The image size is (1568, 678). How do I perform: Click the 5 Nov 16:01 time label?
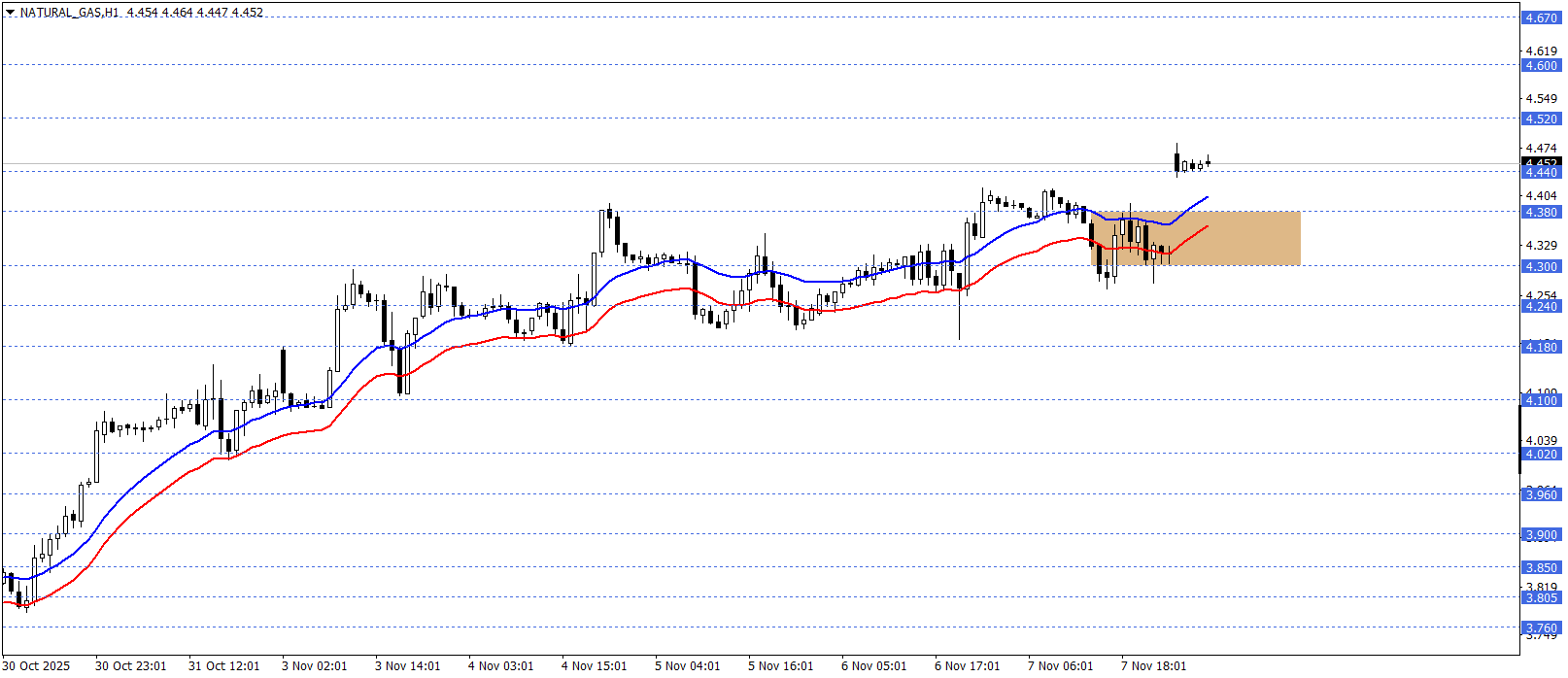[780, 666]
